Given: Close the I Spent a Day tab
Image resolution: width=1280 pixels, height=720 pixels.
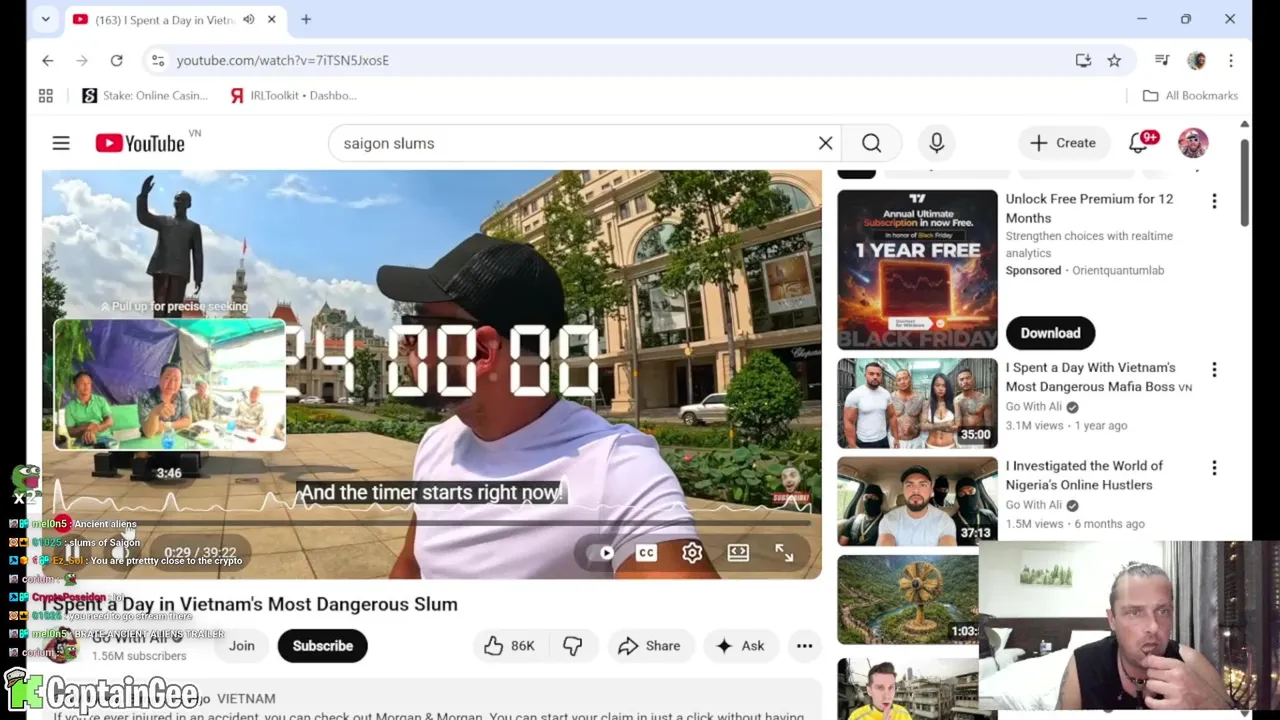Looking at the screenshot, I should 271,19.
